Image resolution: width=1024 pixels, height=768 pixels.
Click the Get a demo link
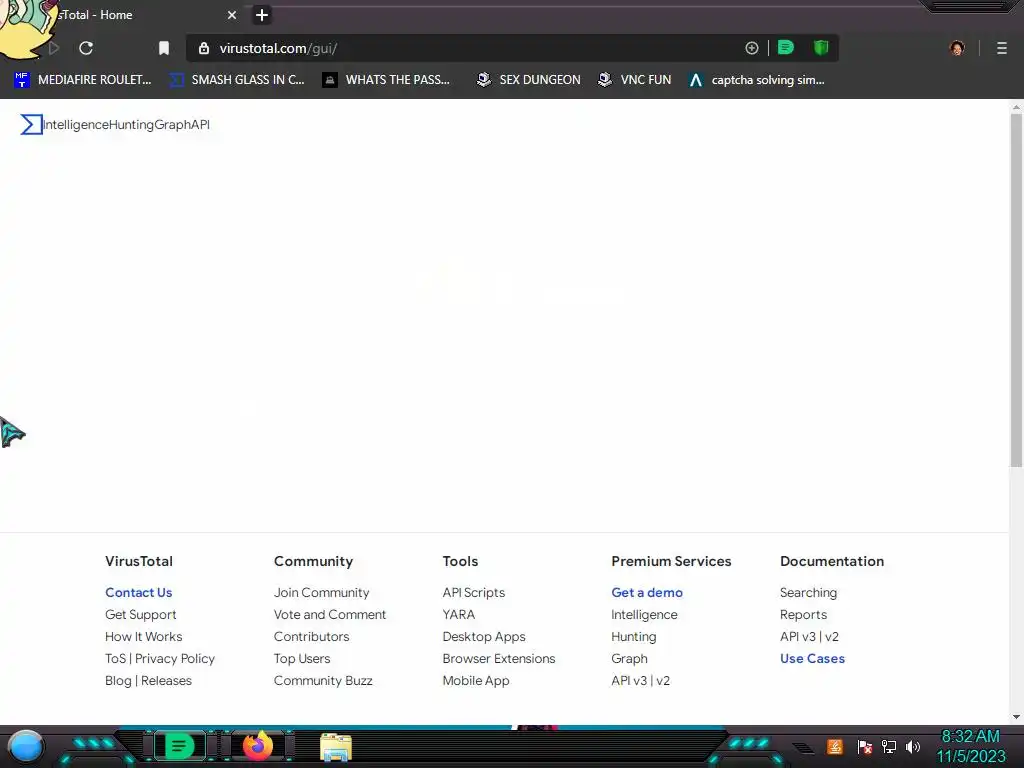pos(647,592)
